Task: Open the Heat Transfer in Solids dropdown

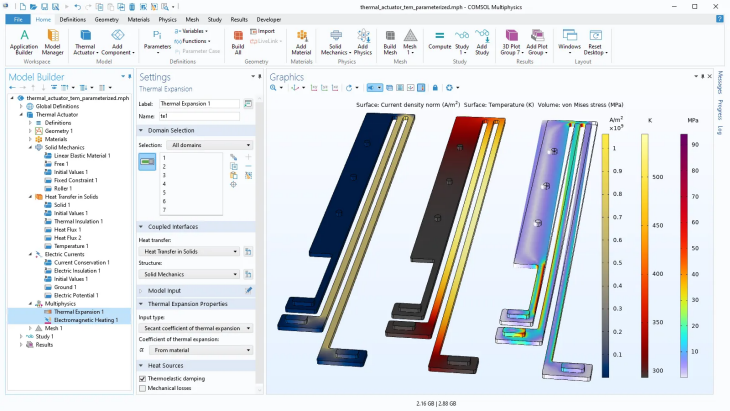Action: click(x=189, y=251)
